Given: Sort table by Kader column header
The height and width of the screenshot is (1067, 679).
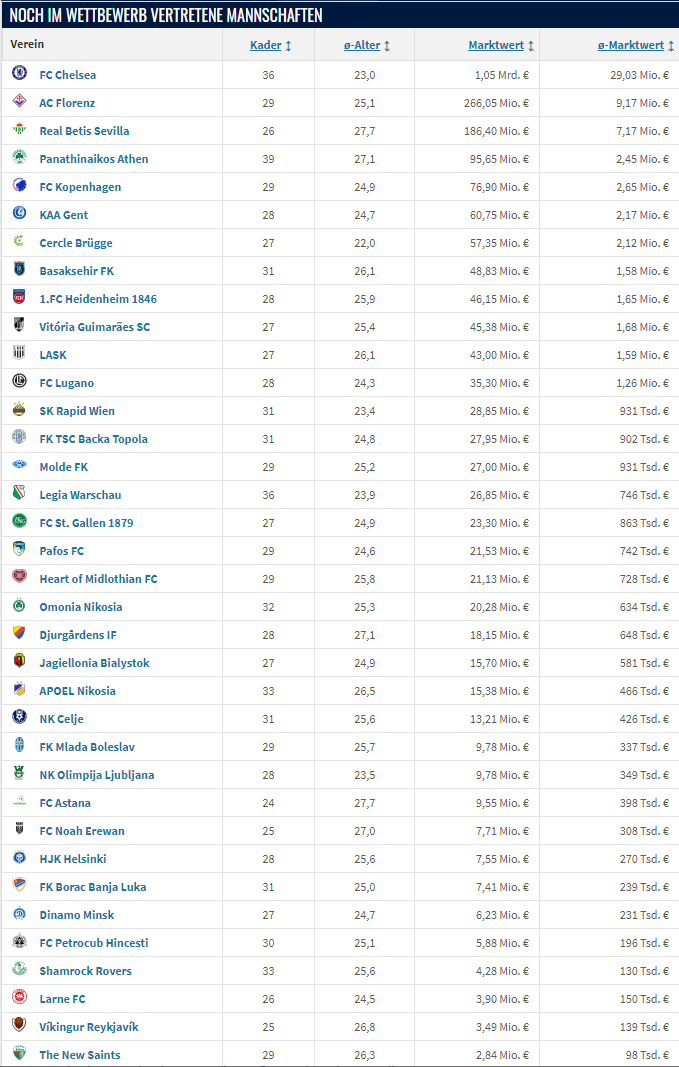Looking at the screenshot, I should pyautogui.click(x=265, y=45).
